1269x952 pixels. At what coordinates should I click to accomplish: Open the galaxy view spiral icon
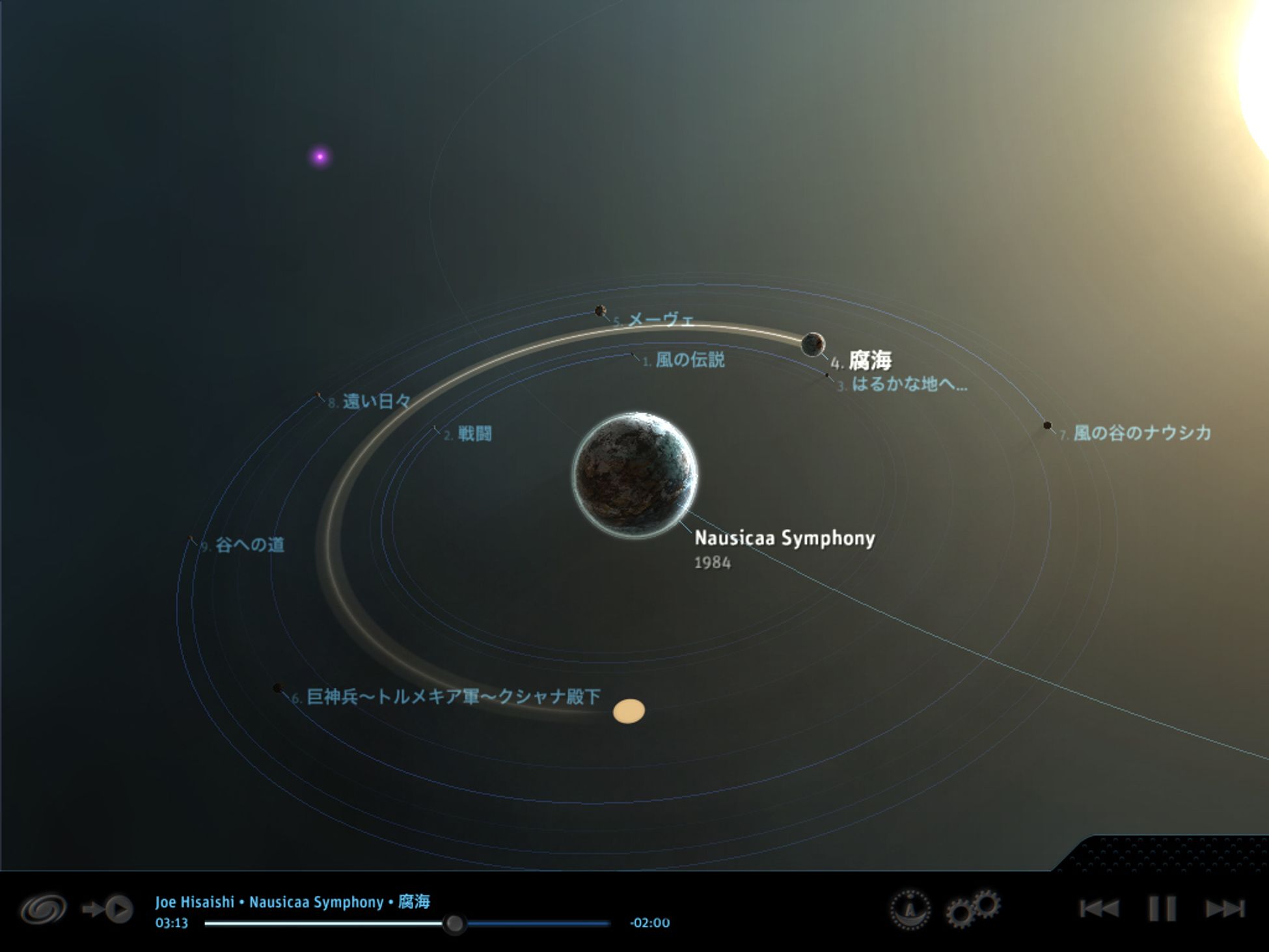point(43,909)
